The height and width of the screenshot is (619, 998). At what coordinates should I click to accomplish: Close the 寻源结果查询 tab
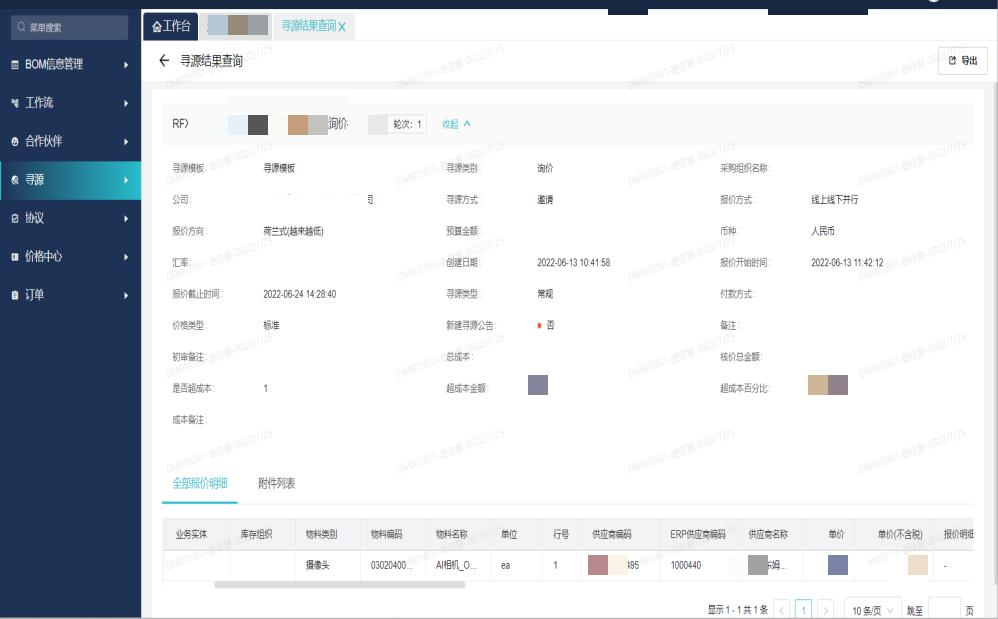(x=342, y=27)
